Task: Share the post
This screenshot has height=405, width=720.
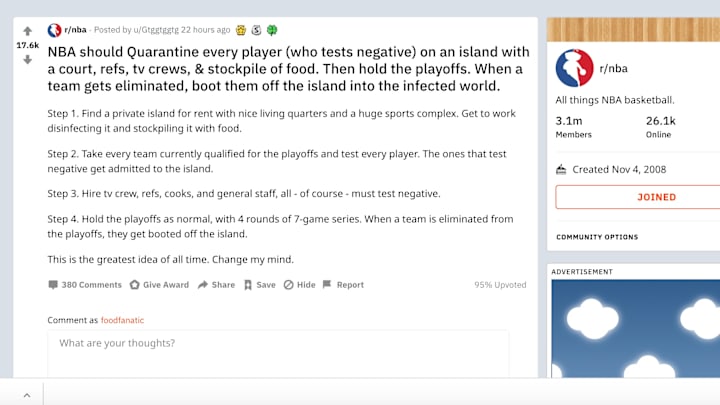Action: click(216, 285)
